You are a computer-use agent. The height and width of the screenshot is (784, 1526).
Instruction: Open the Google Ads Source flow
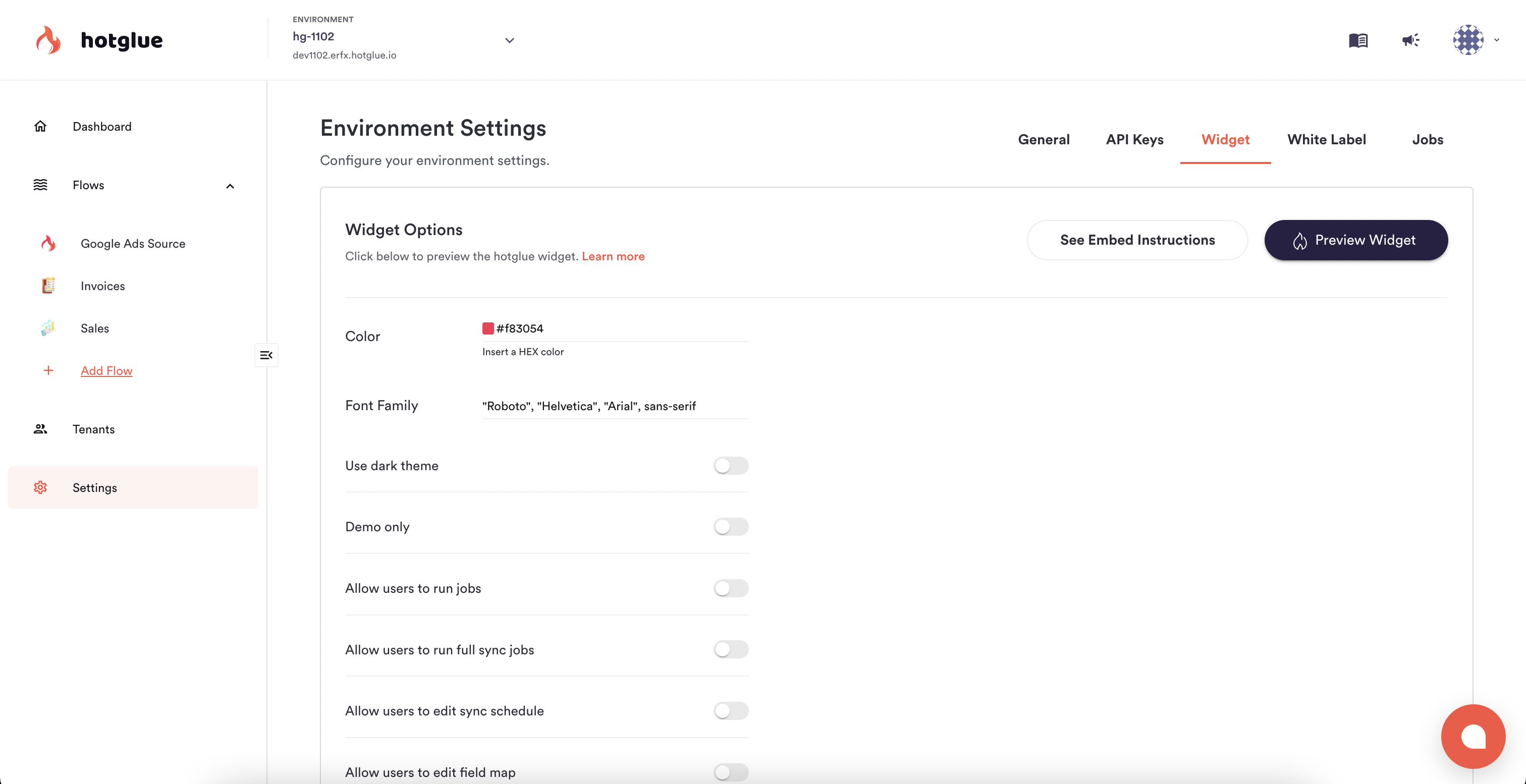(133, 243)
